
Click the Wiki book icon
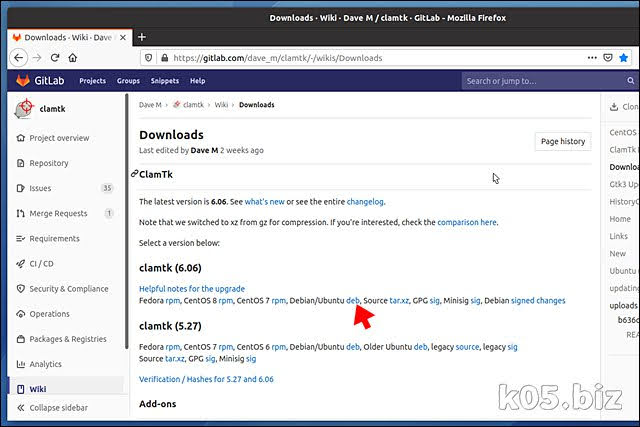20,389
